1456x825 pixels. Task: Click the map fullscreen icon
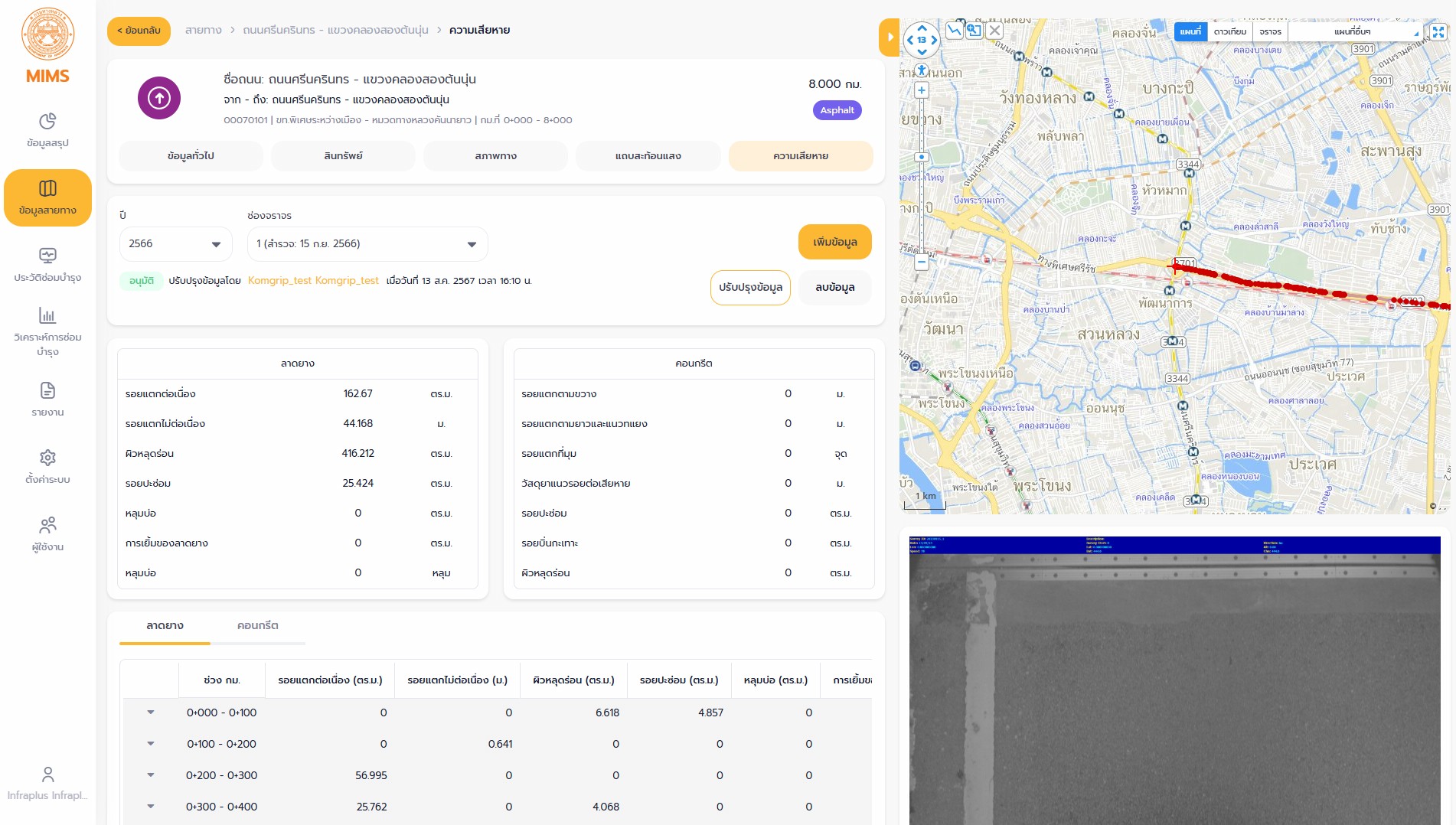[x=1438, y=32]
